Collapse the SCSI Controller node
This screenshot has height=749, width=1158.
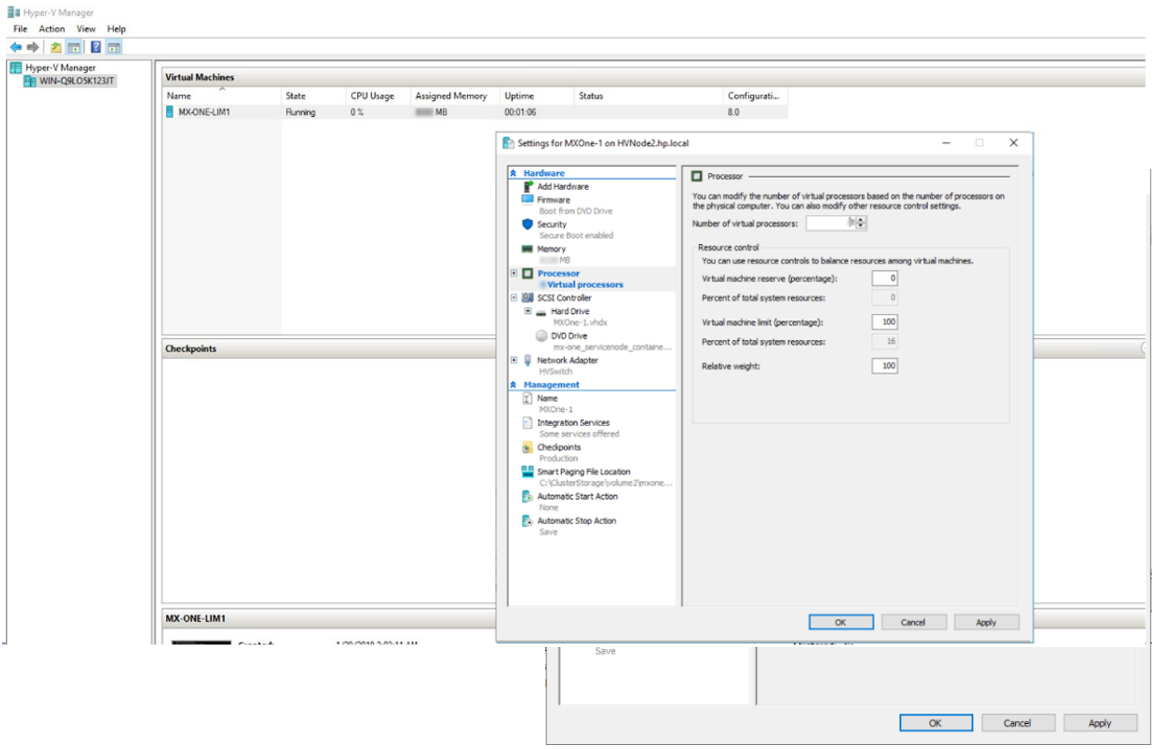[x=514, y=298]
